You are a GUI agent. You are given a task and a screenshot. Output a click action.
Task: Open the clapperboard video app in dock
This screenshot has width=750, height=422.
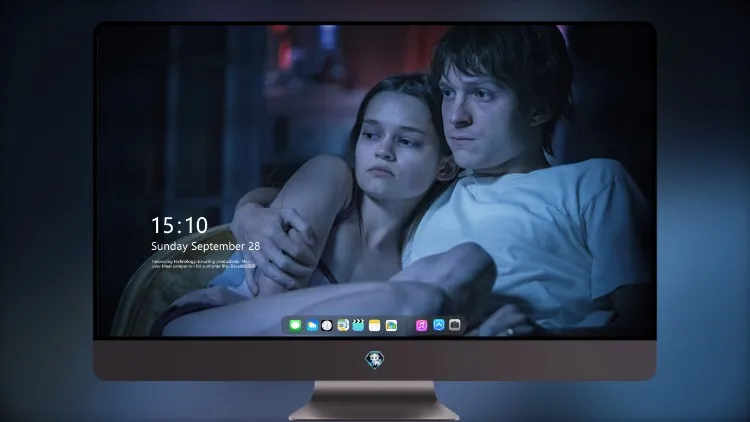tap(358, 326)
